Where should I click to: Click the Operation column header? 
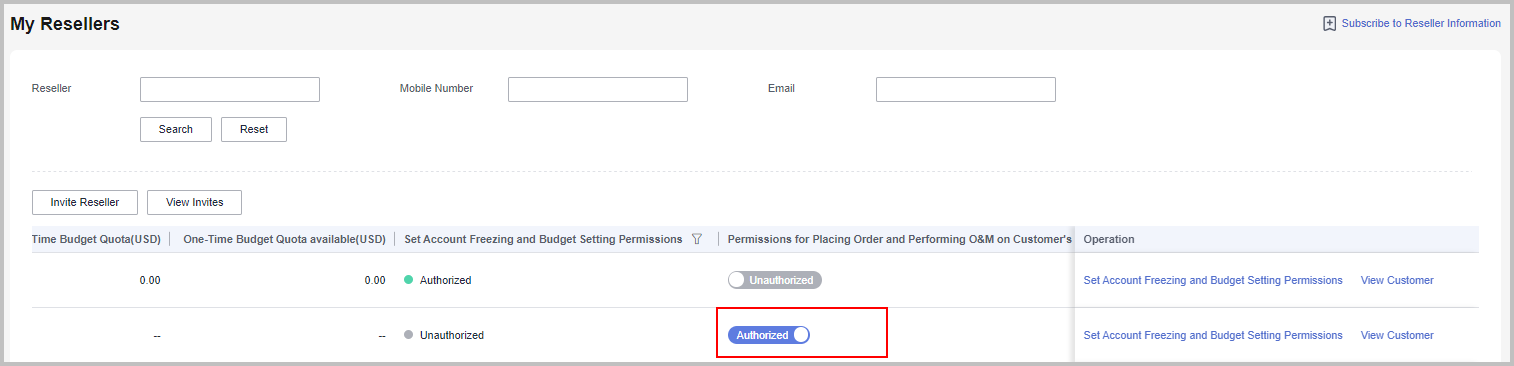click(1109, 240)
